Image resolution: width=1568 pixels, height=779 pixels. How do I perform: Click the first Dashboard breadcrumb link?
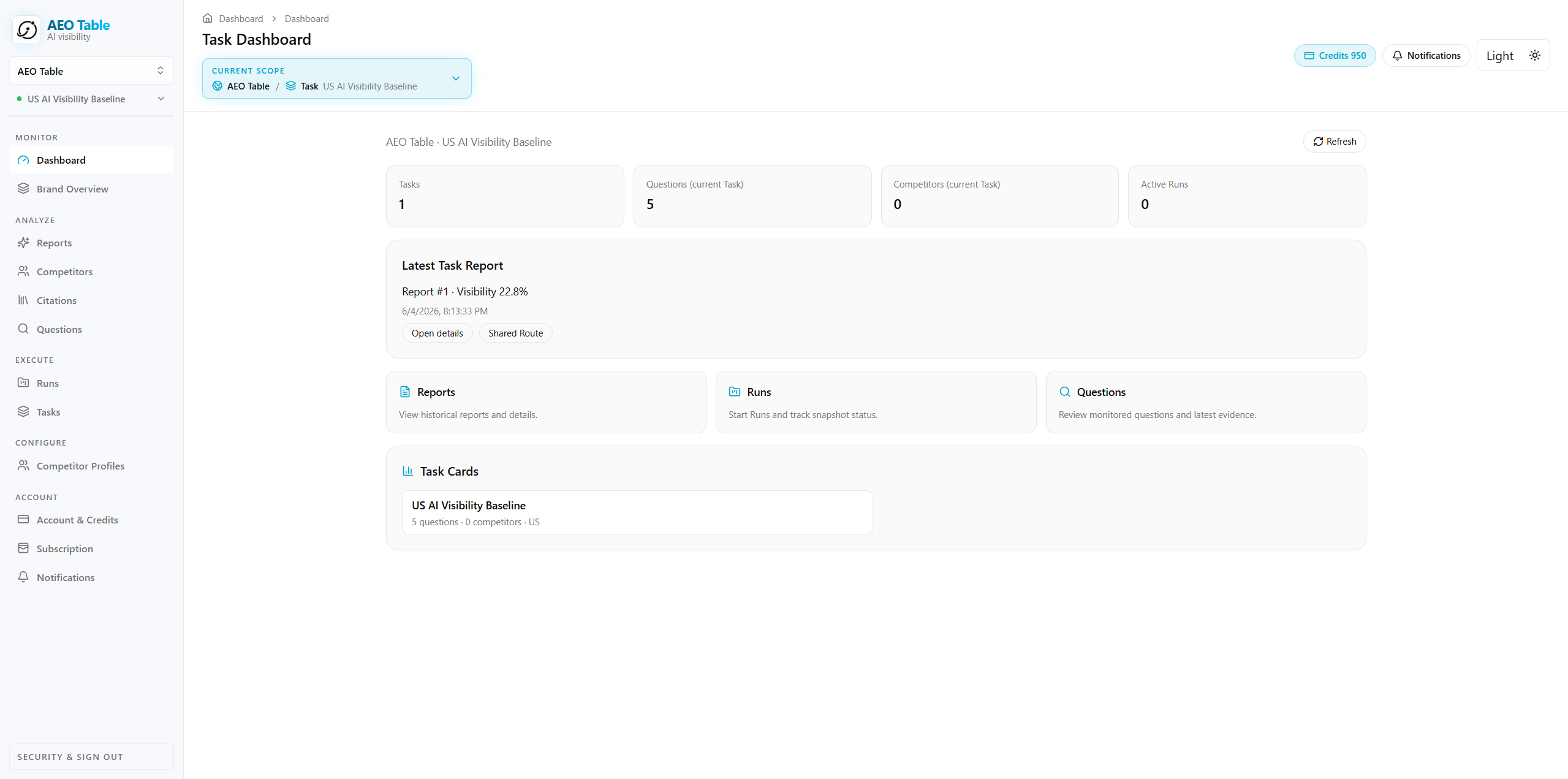(241, 19)
